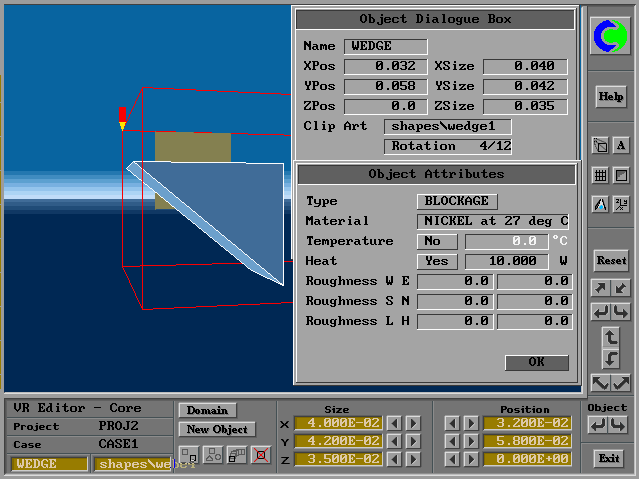
Task: Click the red crossed-out box icon
Action: coord(261,455)
